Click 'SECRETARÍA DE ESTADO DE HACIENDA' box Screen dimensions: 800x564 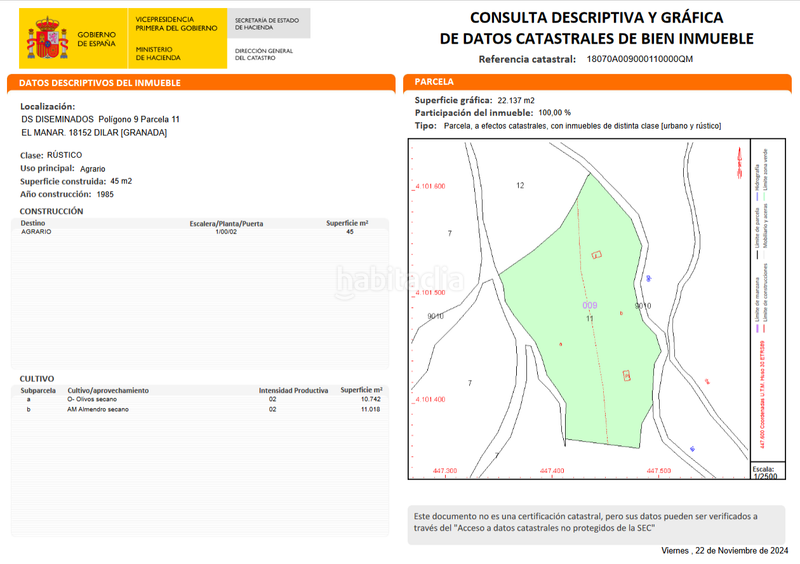click(x=267, y=24)
